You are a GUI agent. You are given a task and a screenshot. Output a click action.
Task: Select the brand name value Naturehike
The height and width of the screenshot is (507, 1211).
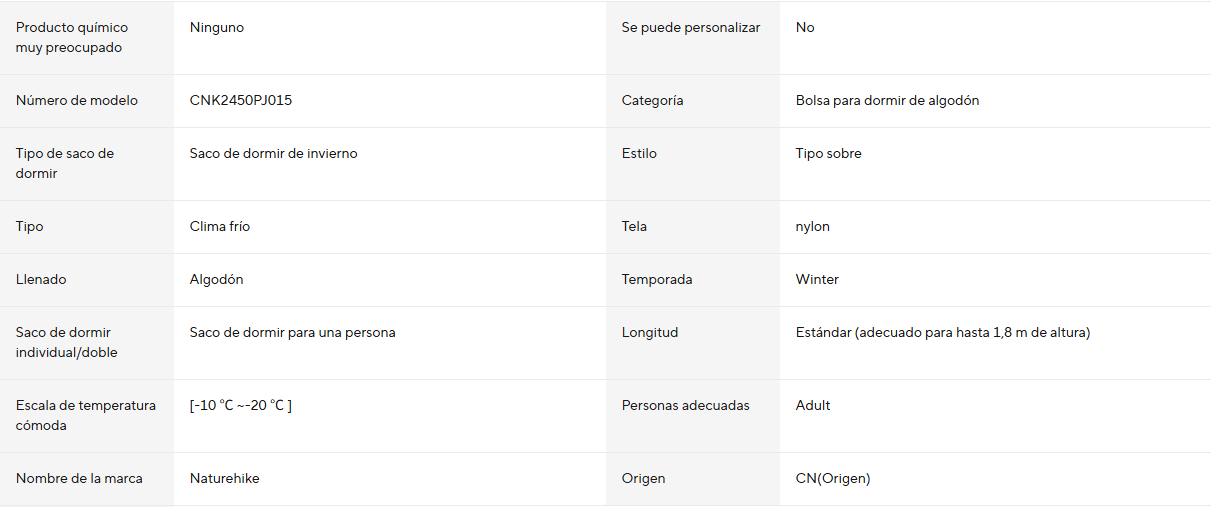pos(224,478)
